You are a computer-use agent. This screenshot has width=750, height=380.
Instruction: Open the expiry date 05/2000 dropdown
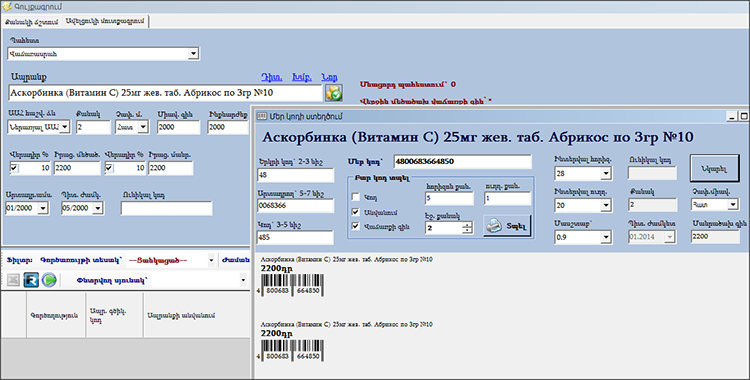coord(98,208)
